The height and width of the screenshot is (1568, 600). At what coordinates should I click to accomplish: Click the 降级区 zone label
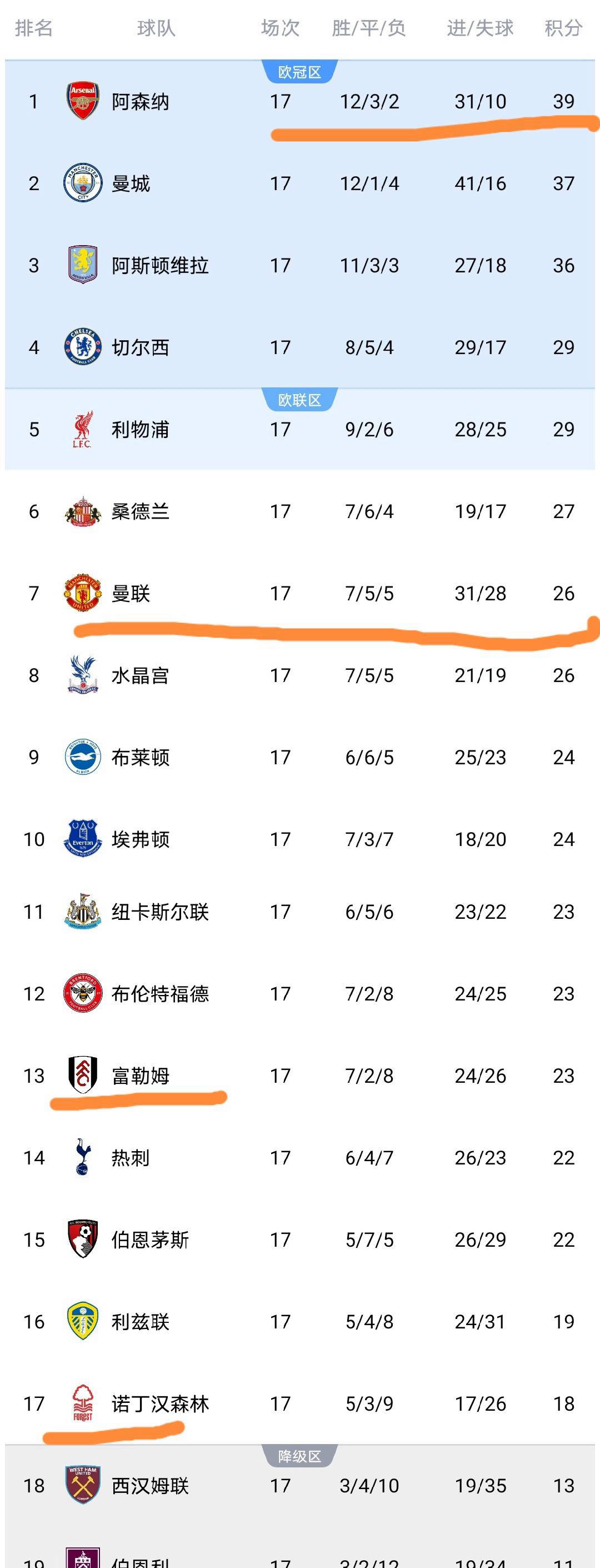pos(299,1456)
